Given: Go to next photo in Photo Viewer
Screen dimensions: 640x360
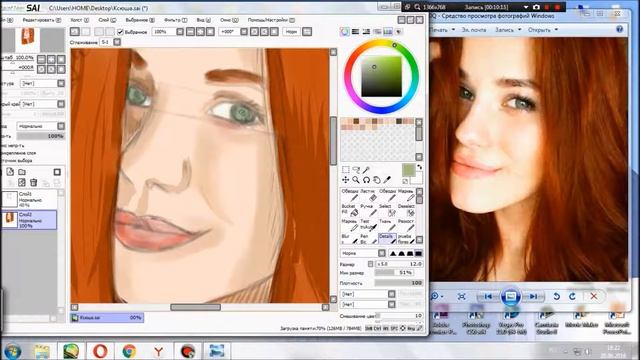Looking at the screenshot, I should pos(533,297).
